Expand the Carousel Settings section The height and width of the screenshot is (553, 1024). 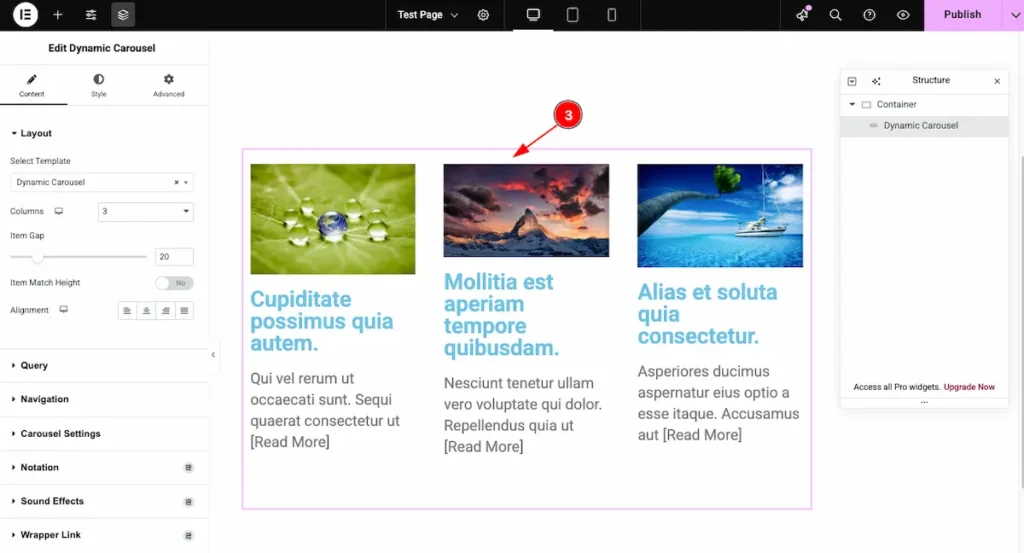(60, 434)
